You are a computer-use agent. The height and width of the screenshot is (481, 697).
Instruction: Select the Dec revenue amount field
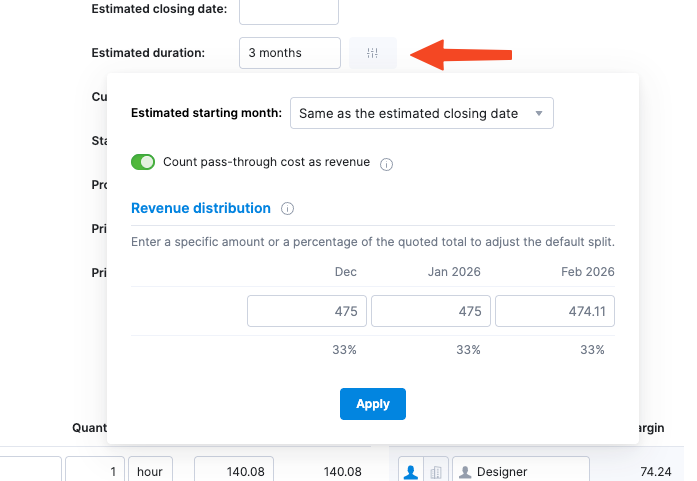coord(307,311)
